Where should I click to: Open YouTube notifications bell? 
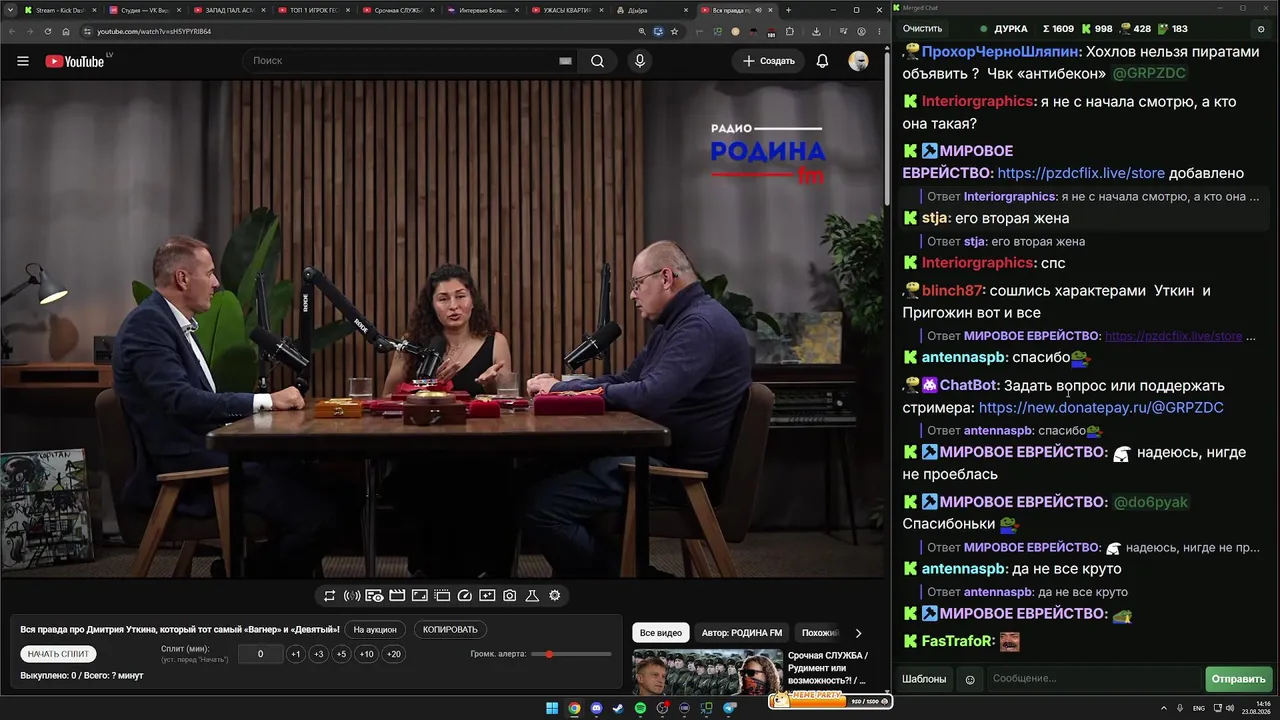pyautogui.click(x=822, y=61)
